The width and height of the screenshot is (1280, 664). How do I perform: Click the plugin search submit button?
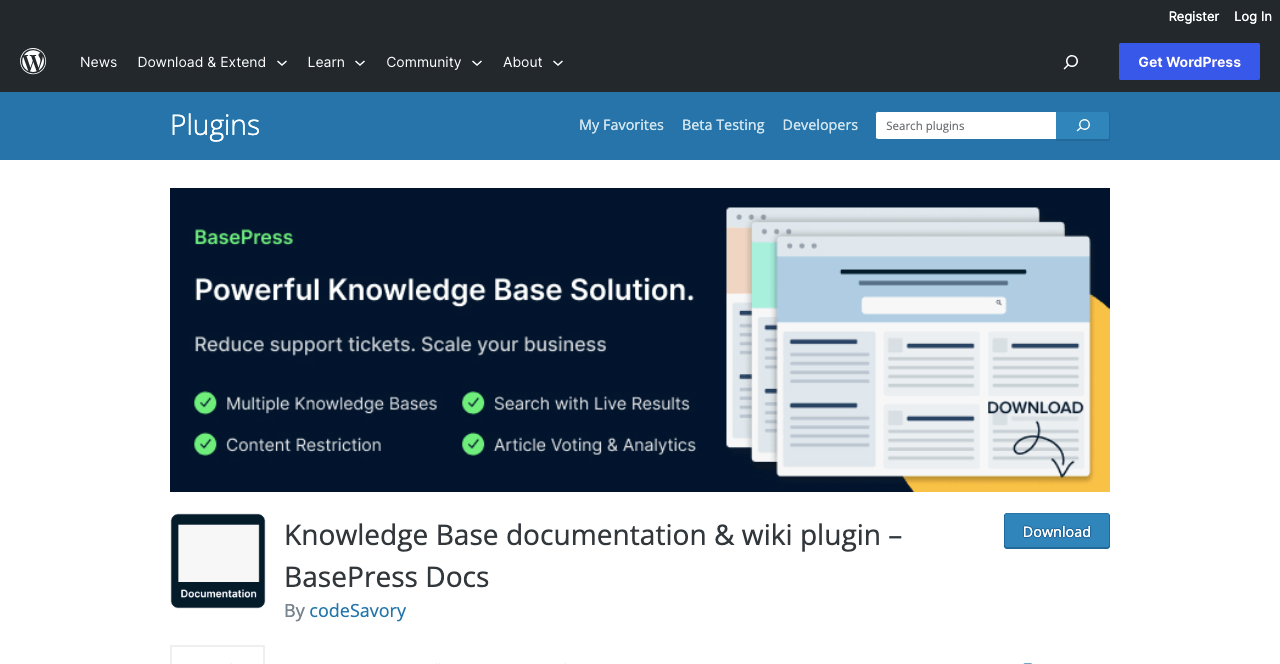(x=1082, y=125)
